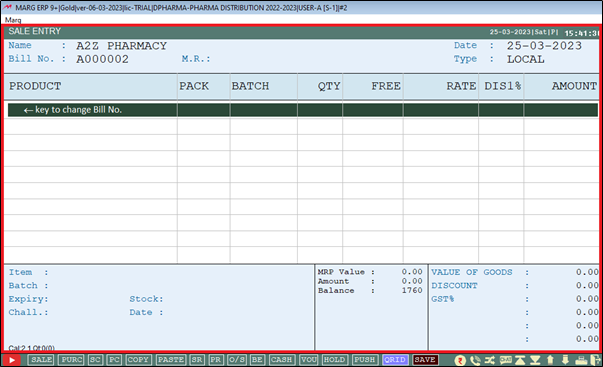Screen dimensions: 603x367
Task: Click the shuffle arrows icon
Action: (490, 360)
